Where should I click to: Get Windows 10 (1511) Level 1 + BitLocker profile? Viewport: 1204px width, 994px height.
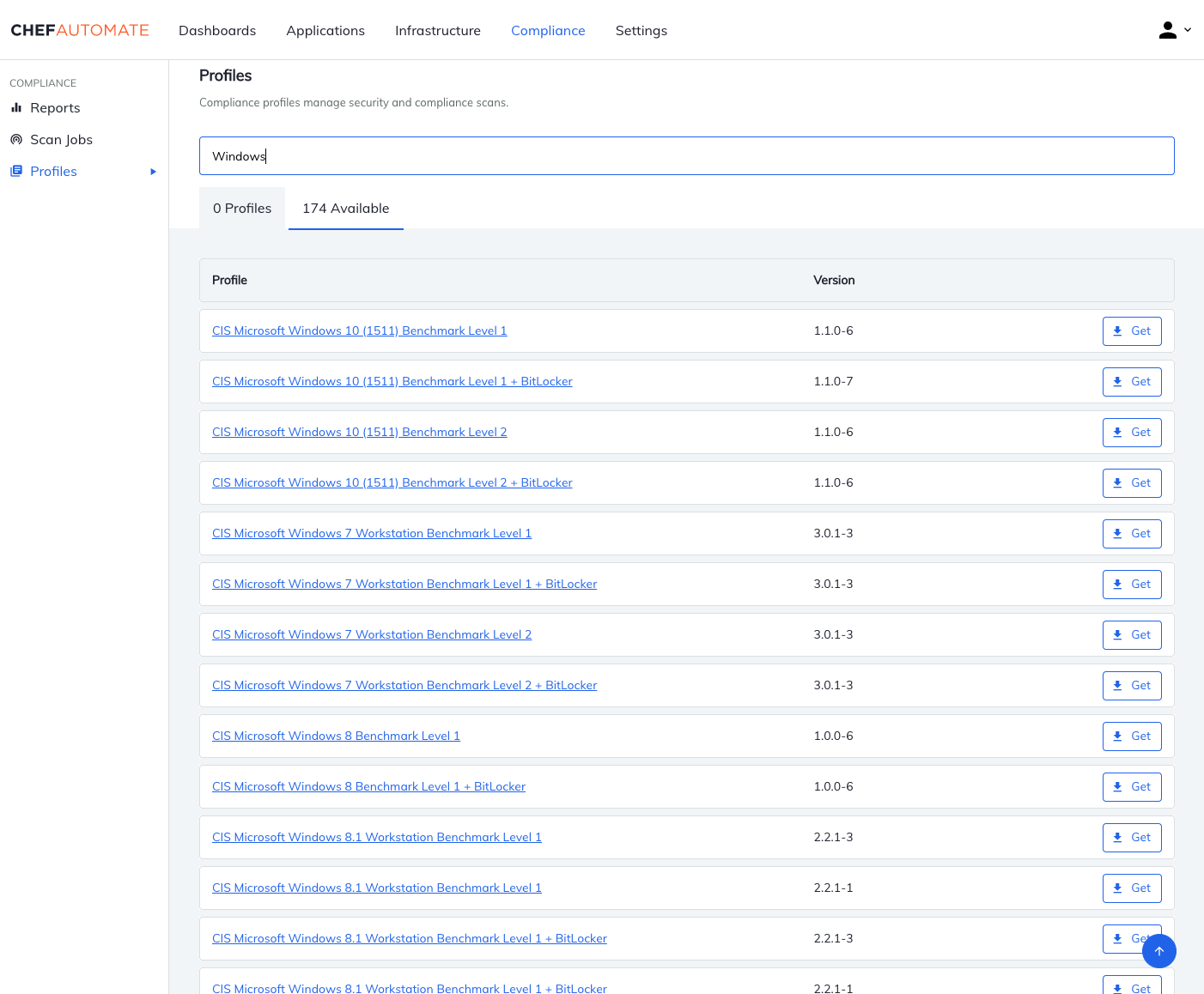(1132, 382)
